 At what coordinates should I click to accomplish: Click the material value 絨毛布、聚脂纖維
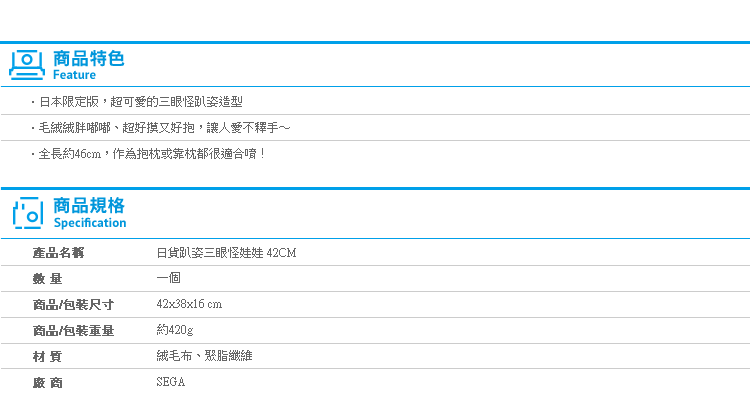pyautogui.click(x=204, y=356)
